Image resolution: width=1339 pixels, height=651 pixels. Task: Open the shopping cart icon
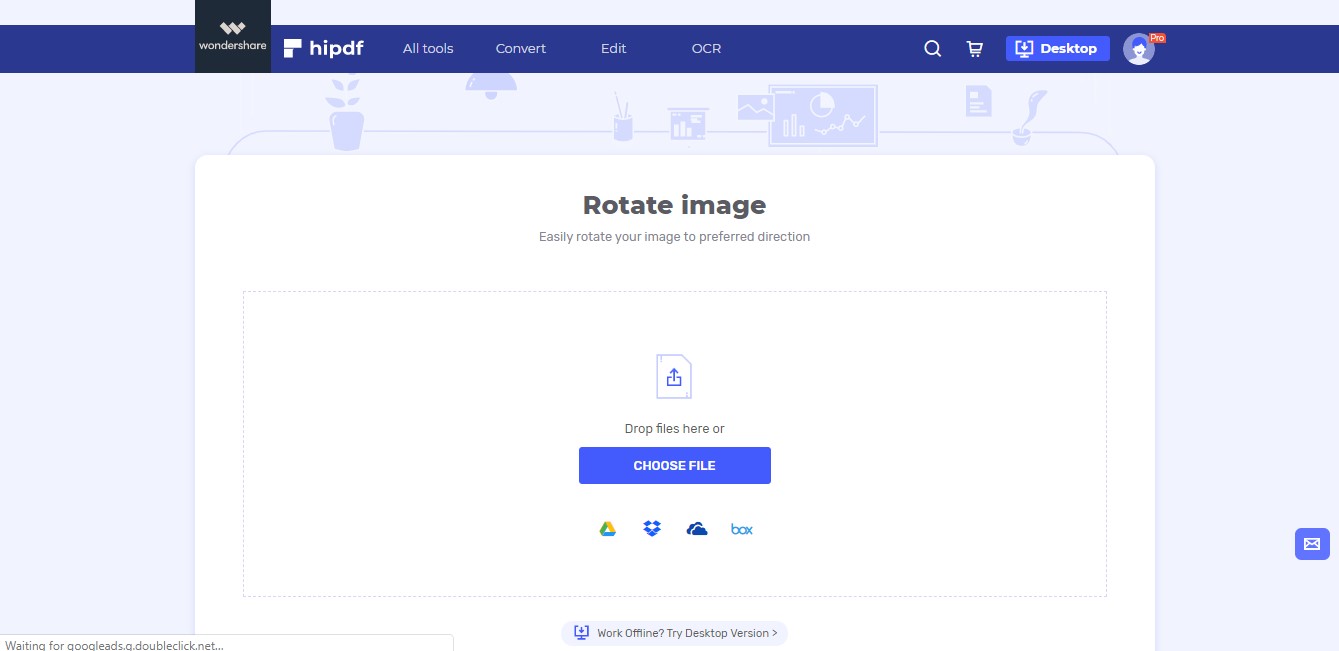click(974, 48)
